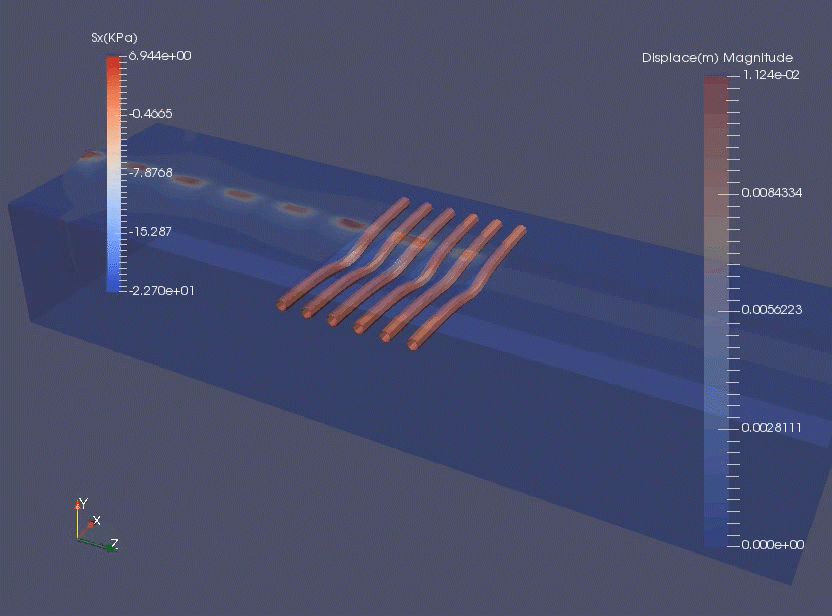Click the 0.0084334 displacement legend value
832x616 pixels.
(x=772, y=193)
